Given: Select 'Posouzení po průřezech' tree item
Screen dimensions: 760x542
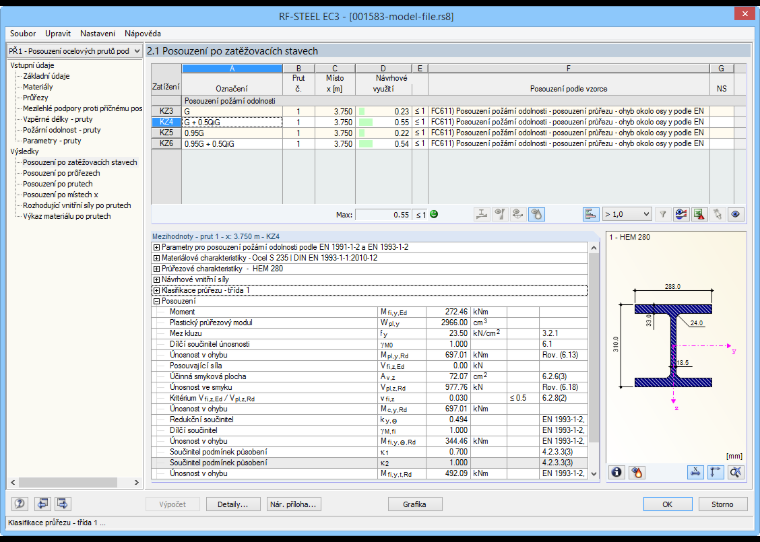Looking at the screenshot, I should [62, 173].
